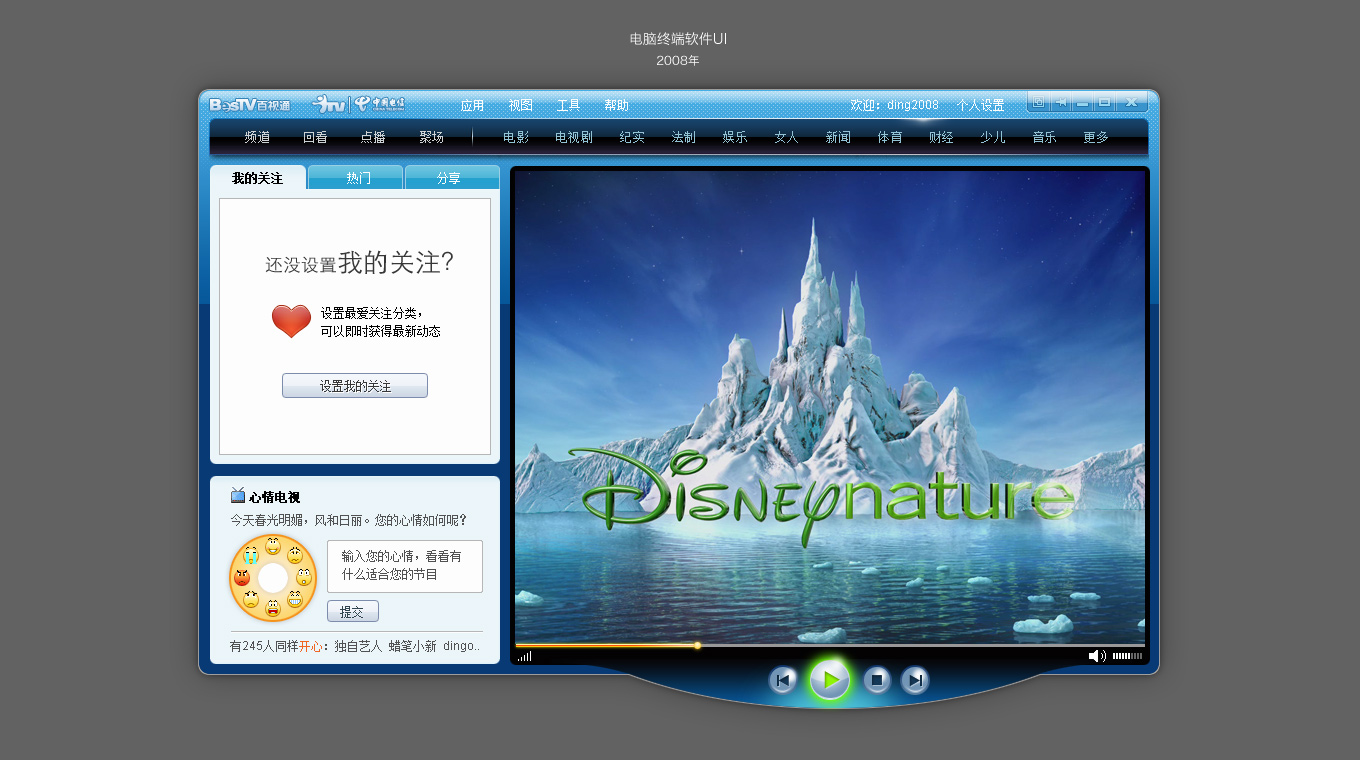Select the angry red face emoji
Screen dimensions: 1360x760
point(242,578)
